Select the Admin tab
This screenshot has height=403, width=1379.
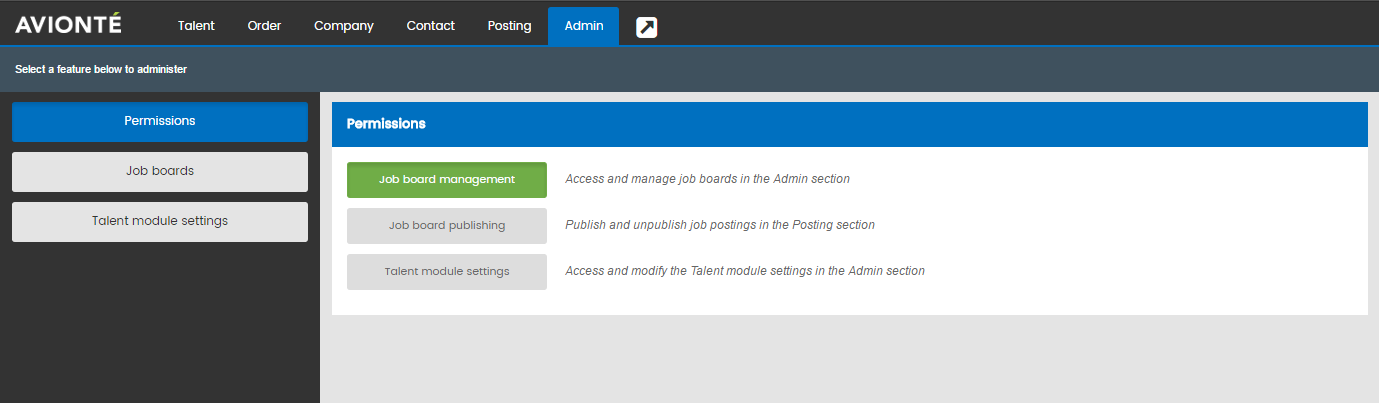584,26
